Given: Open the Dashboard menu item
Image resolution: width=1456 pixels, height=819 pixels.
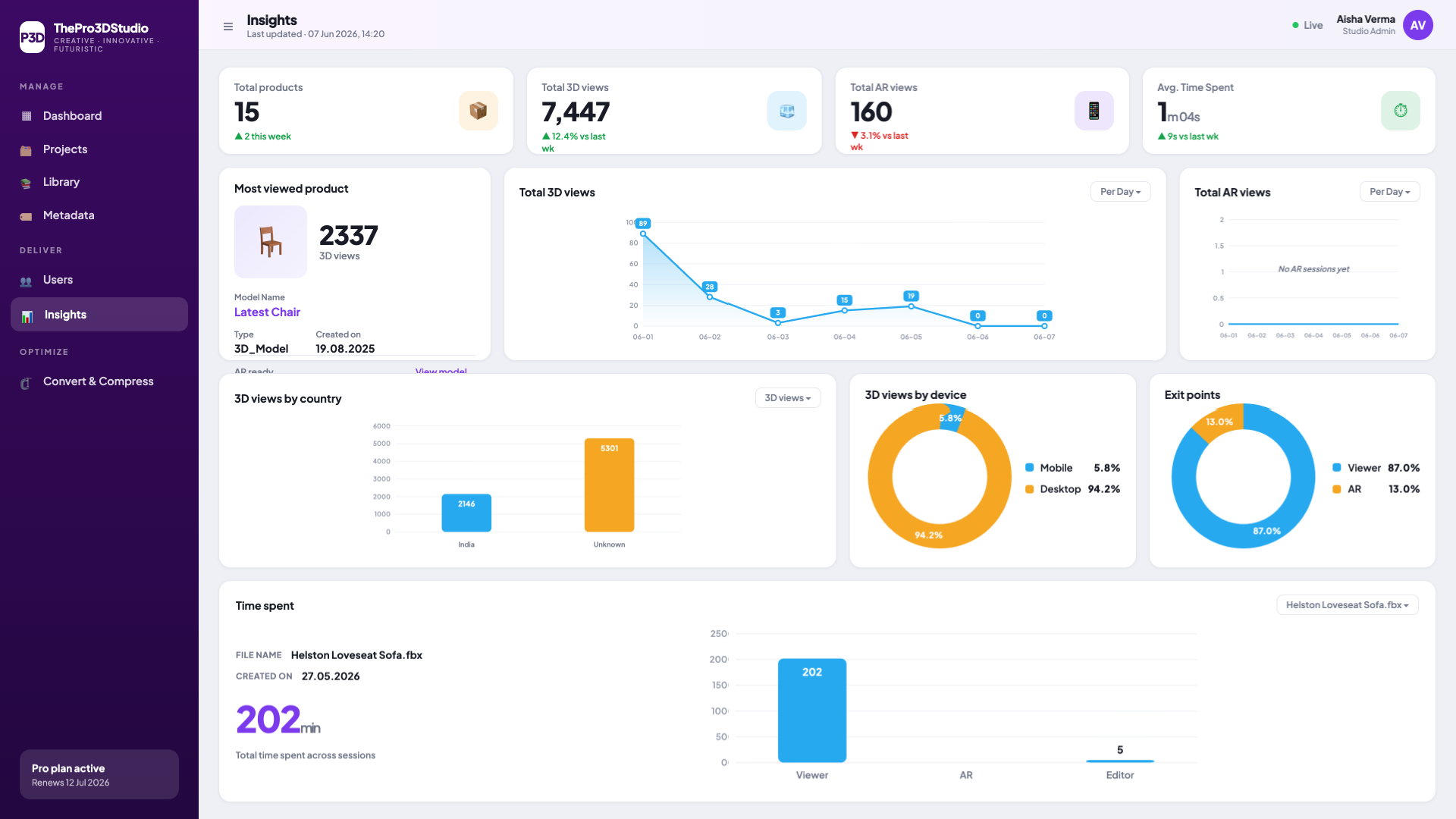Looking at the screenshot, I should point(99,116).
